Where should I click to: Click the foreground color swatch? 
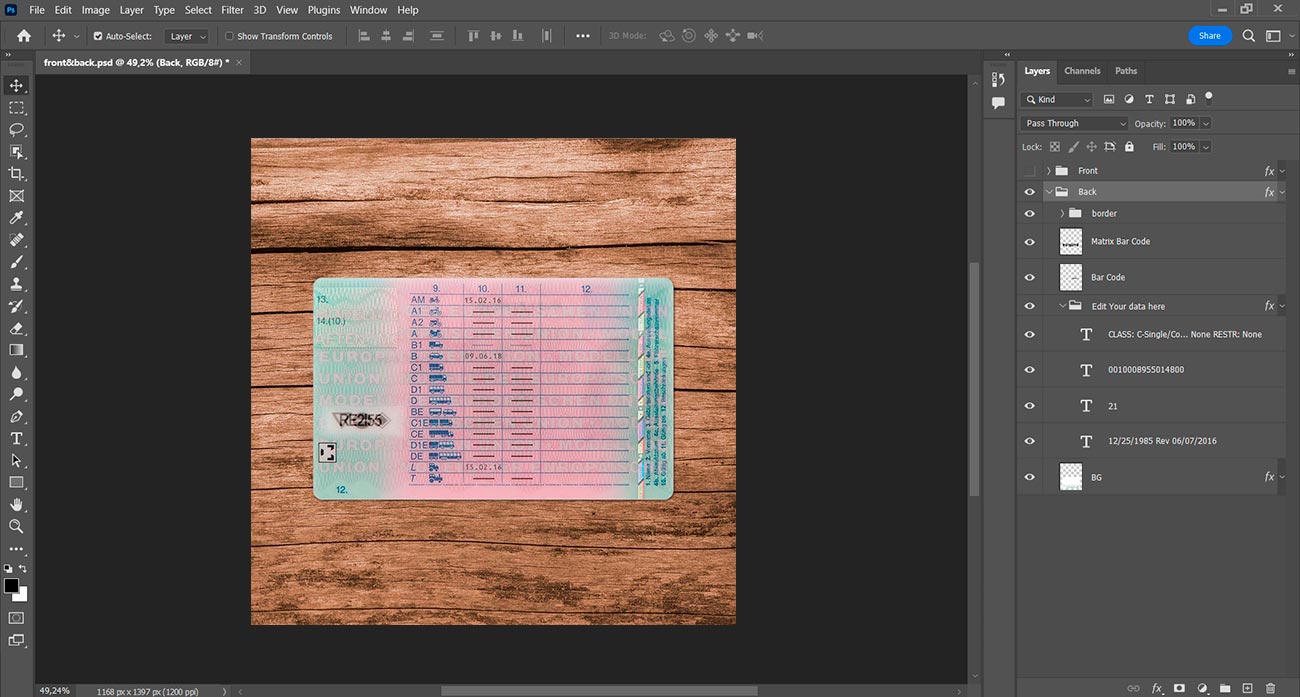click(11, 586)
